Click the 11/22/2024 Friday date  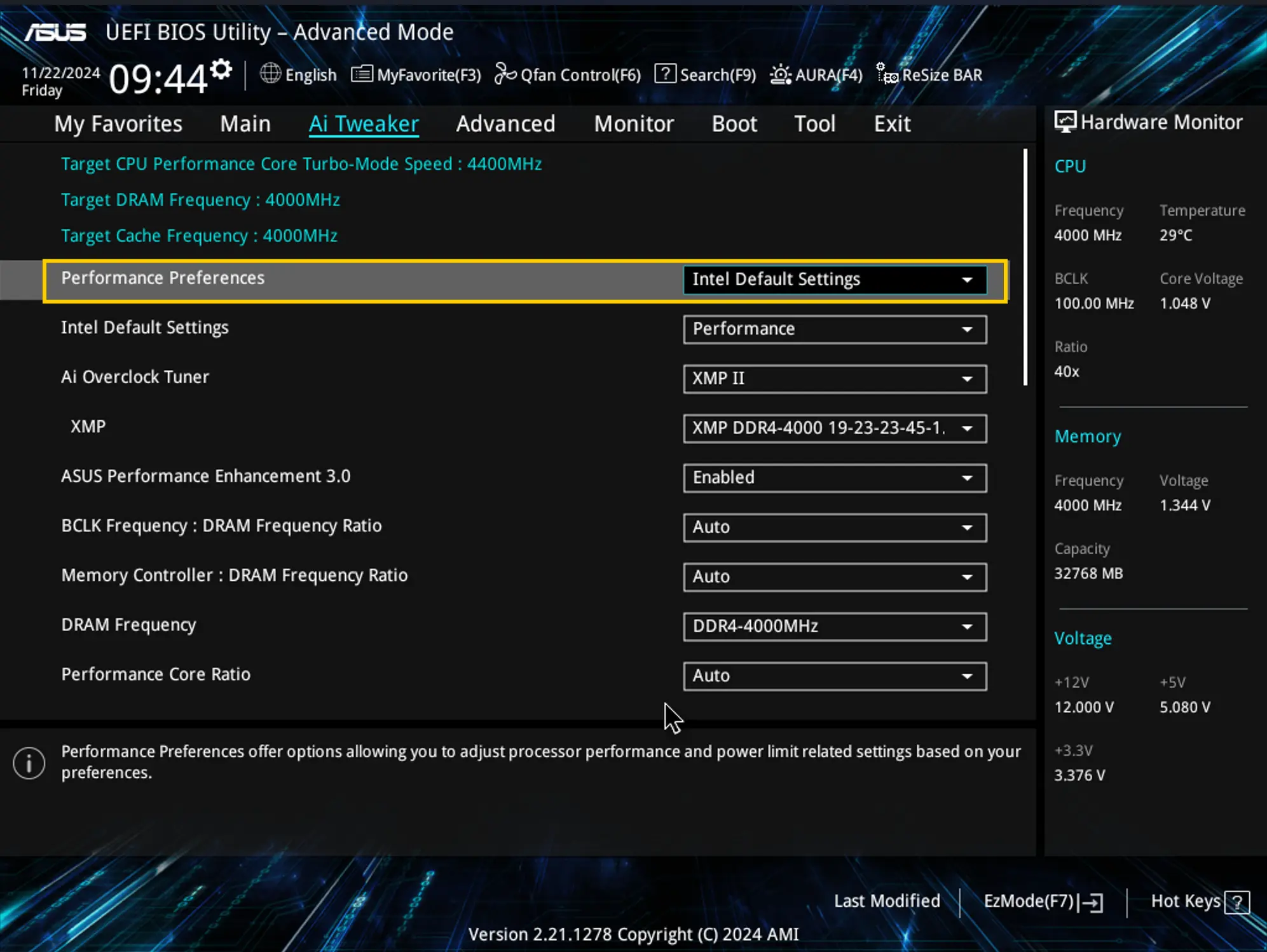tap(60, 81)
